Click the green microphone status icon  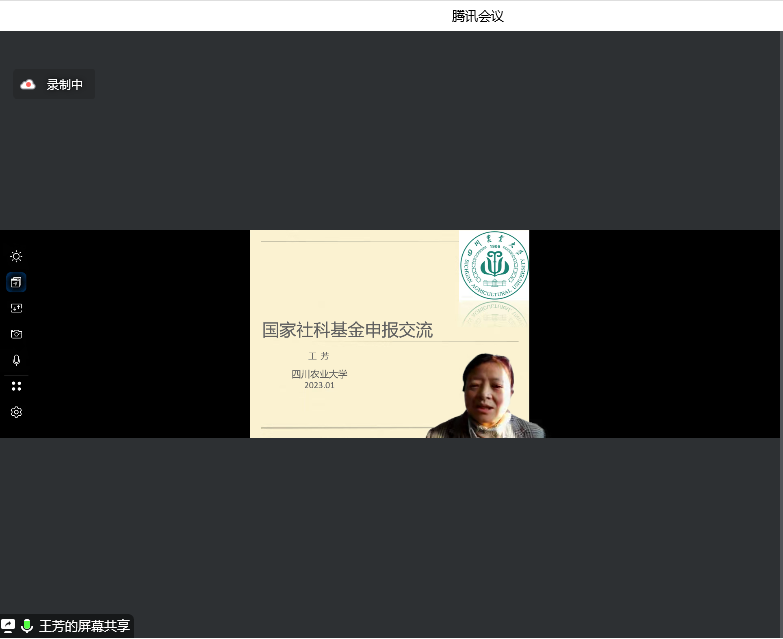27,626
